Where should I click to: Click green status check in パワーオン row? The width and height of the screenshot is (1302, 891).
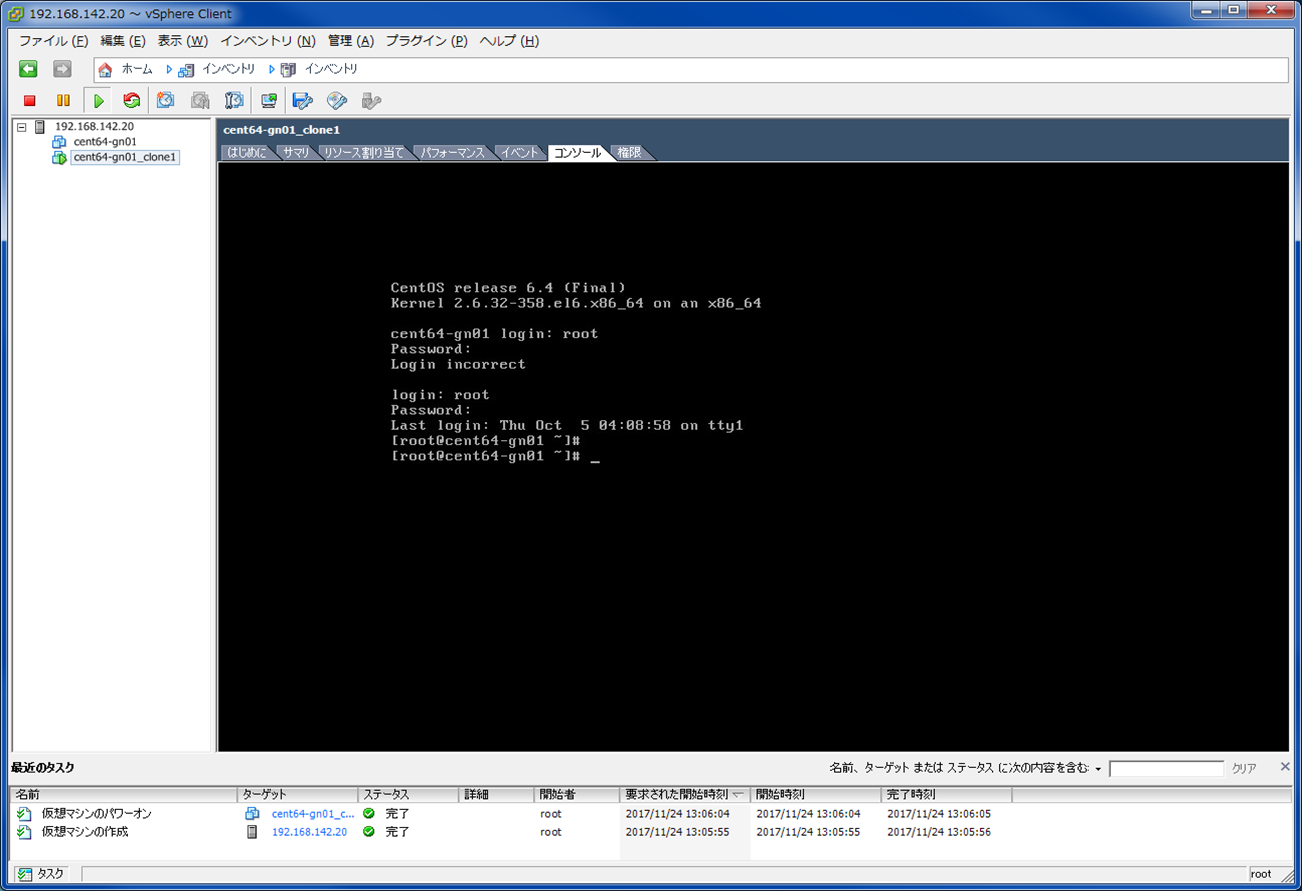click(369, 814)
